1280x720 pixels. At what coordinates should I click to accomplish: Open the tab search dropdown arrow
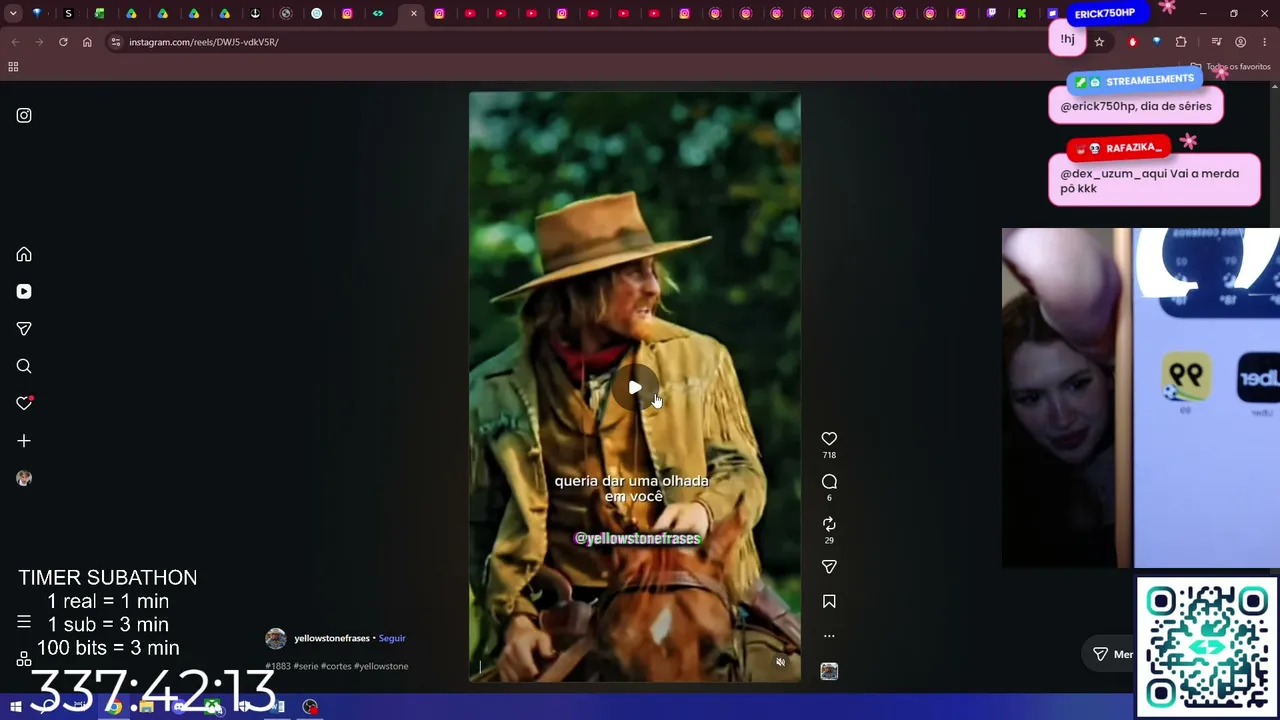coord(13,13)
